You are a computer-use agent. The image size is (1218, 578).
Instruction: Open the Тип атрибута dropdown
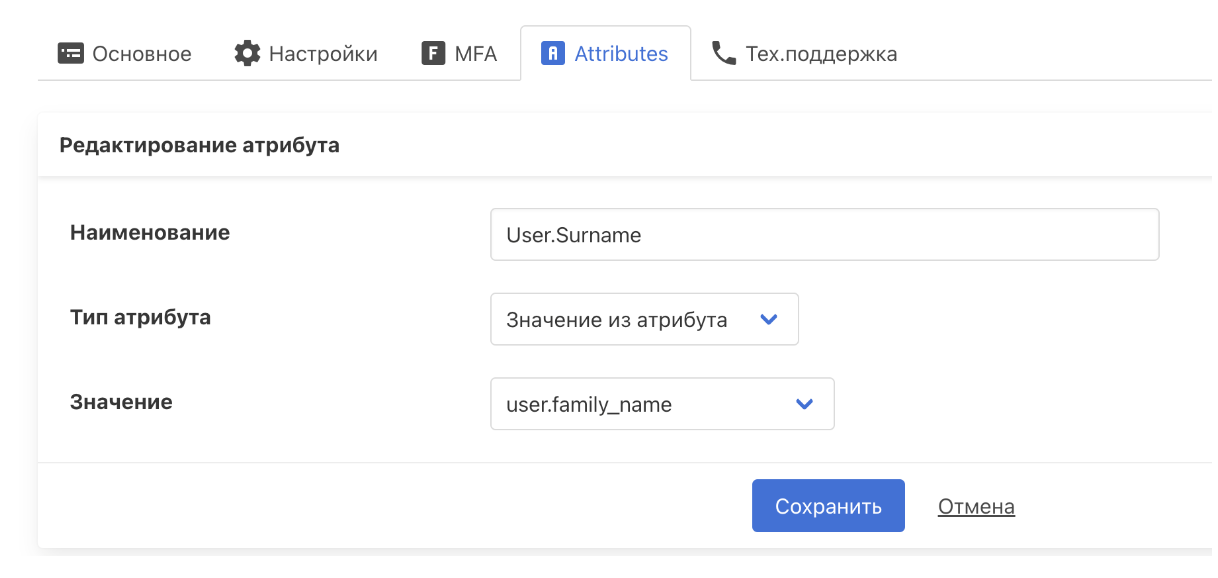[643, 320]
